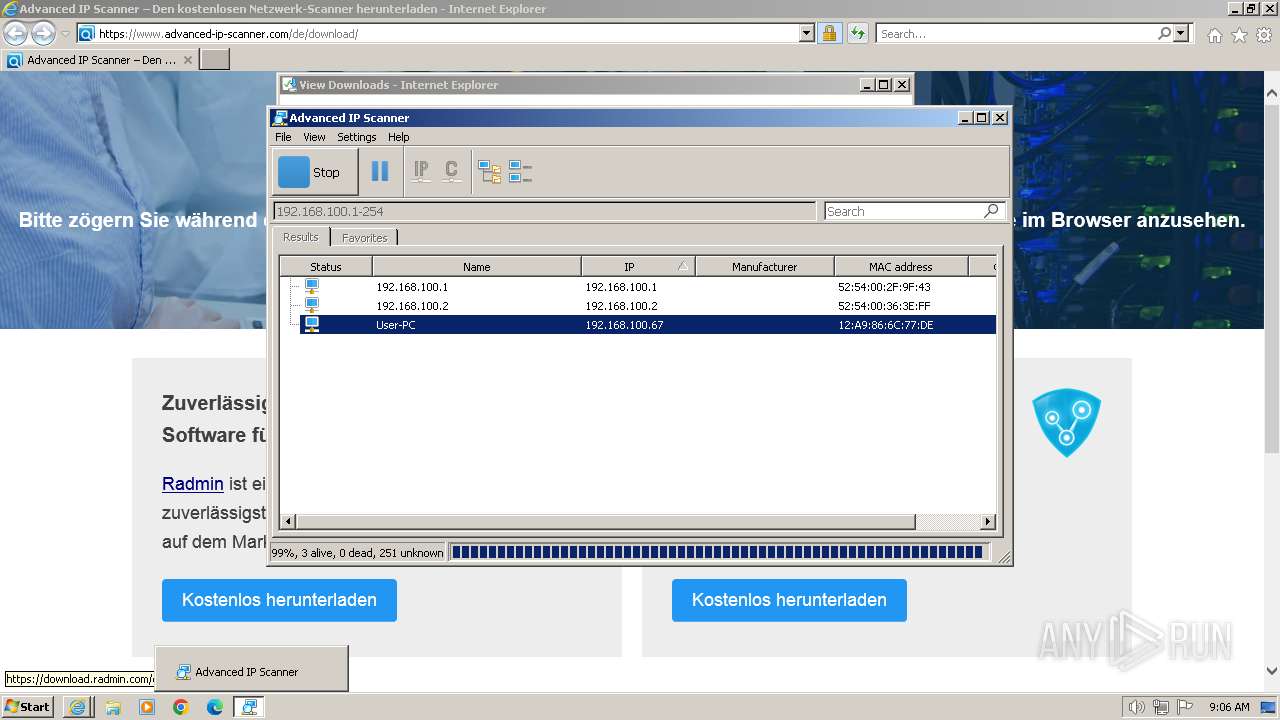The height and width of the screenshot is (720, 1280).
Task: Click the computer icon for 192.168.100.2
Action: [x=312, y=306]
